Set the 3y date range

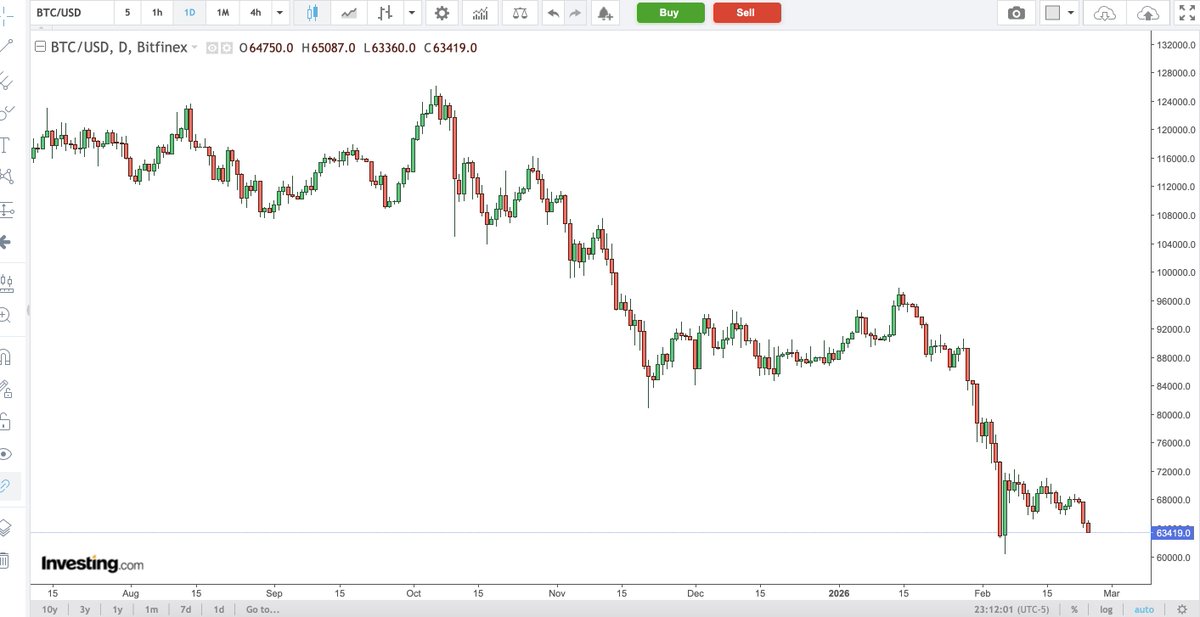point(85,609)
